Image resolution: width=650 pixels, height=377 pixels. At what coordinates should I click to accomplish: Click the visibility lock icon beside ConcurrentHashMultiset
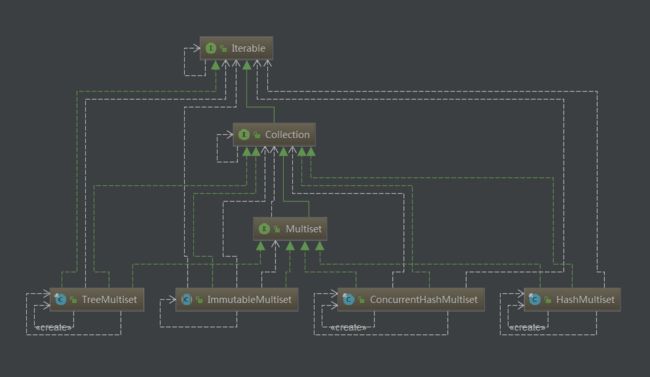point(361,299)
